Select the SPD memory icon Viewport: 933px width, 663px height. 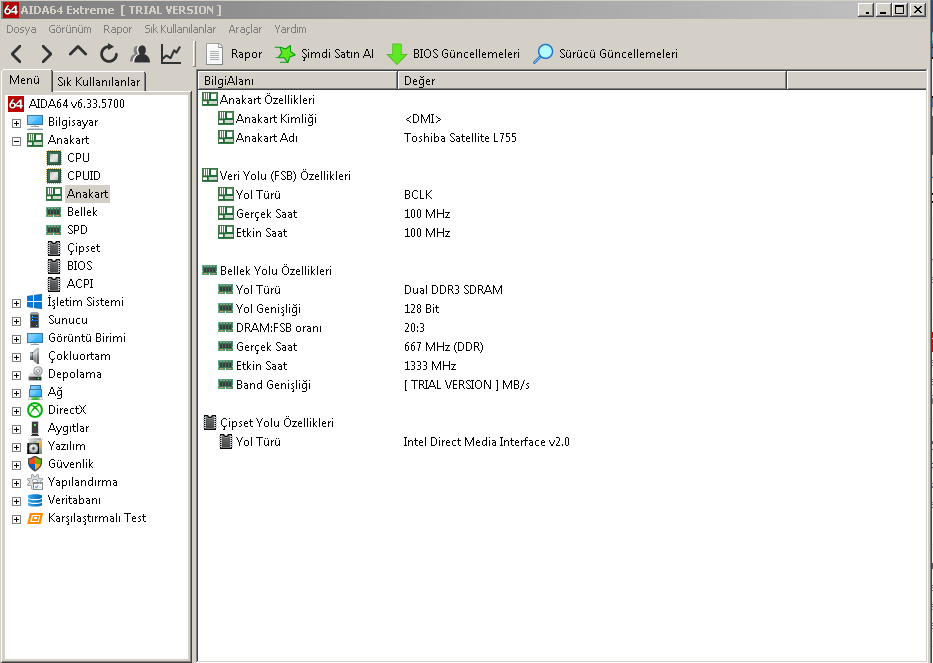pyautogui.click(x=54, y=230)
